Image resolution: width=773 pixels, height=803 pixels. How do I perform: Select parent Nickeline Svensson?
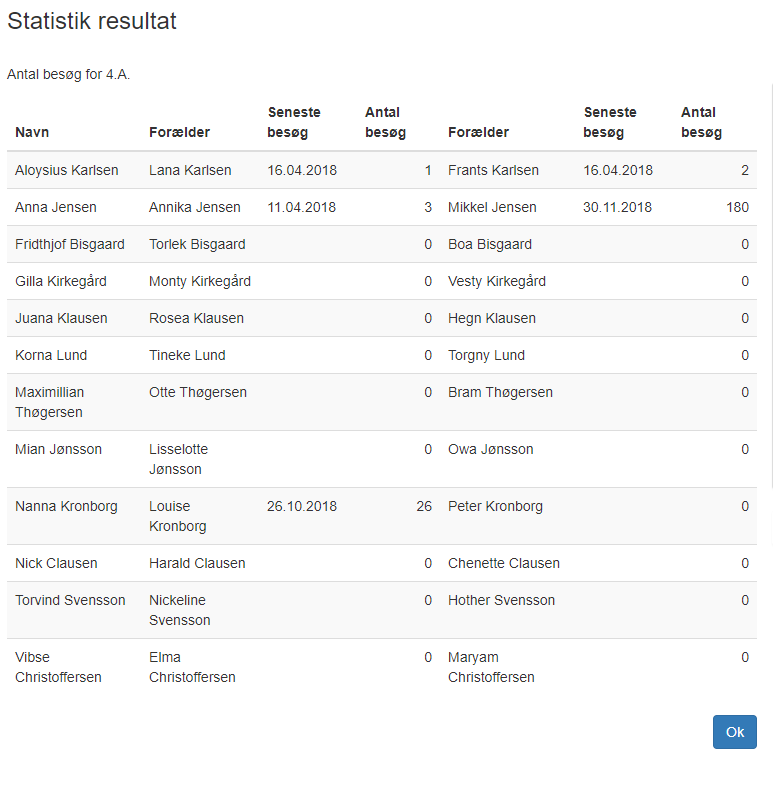(x=180, y=610)
